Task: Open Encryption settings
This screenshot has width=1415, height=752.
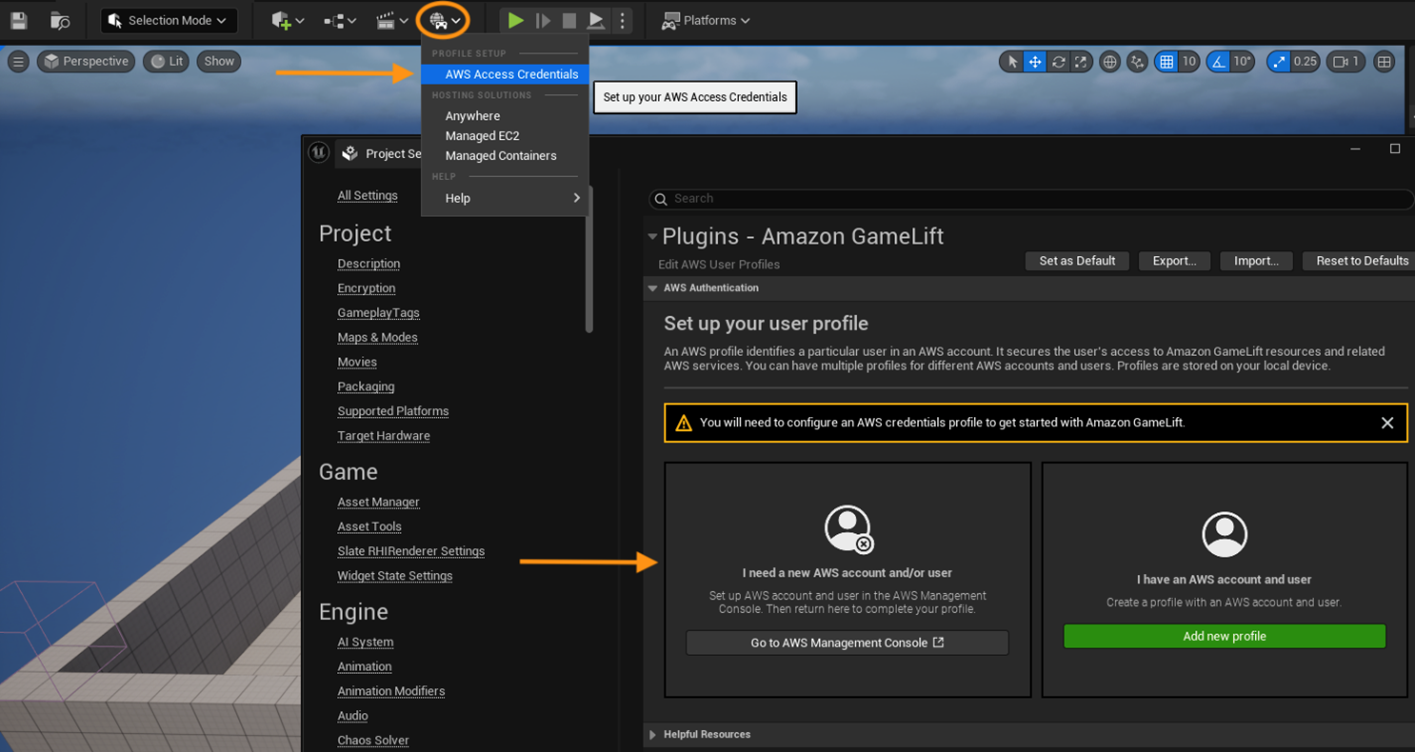Action: (366, 288)
